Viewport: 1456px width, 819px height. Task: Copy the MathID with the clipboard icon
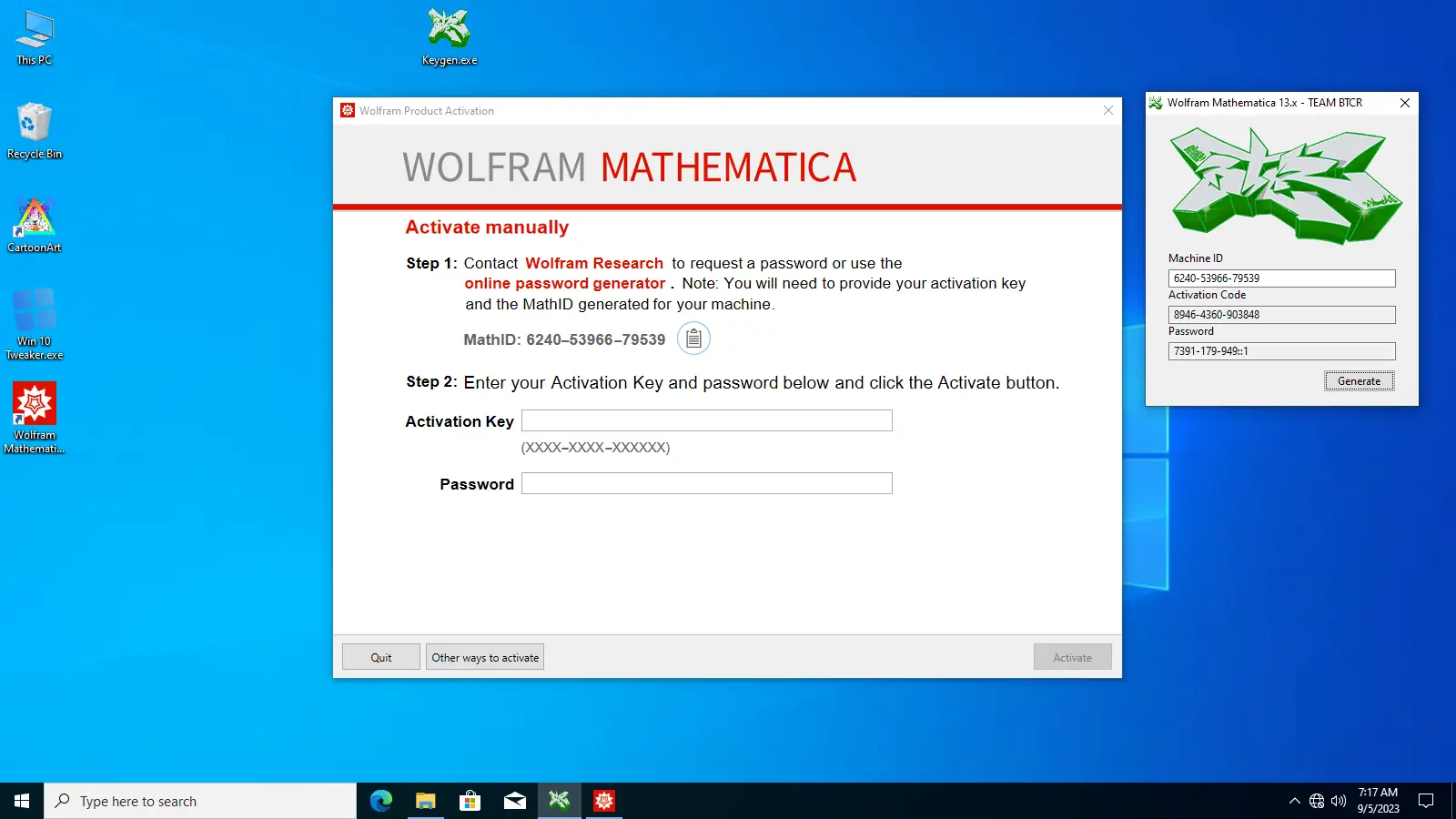693,339
